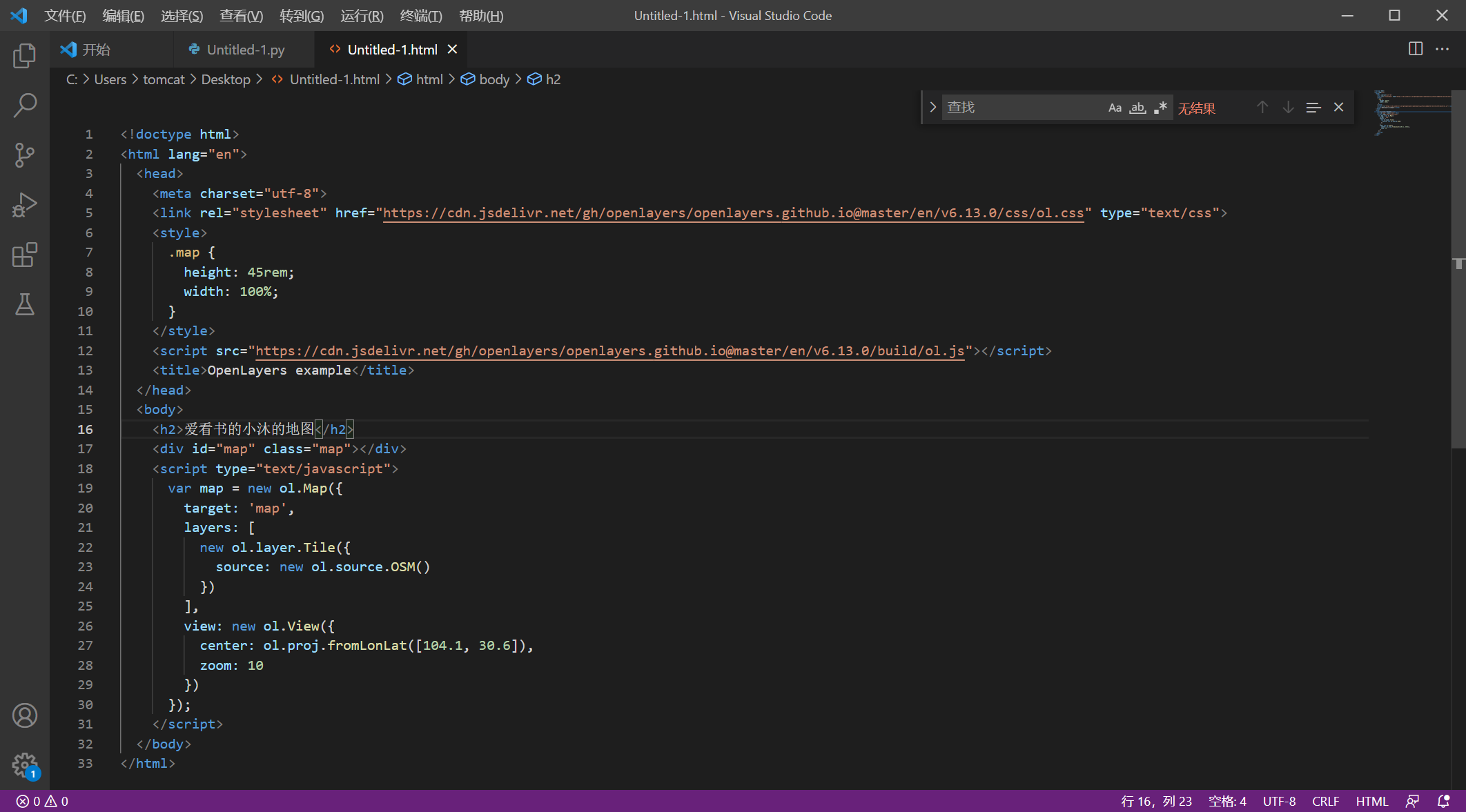Open the Explorer view in activity bar

coord(25,56)
